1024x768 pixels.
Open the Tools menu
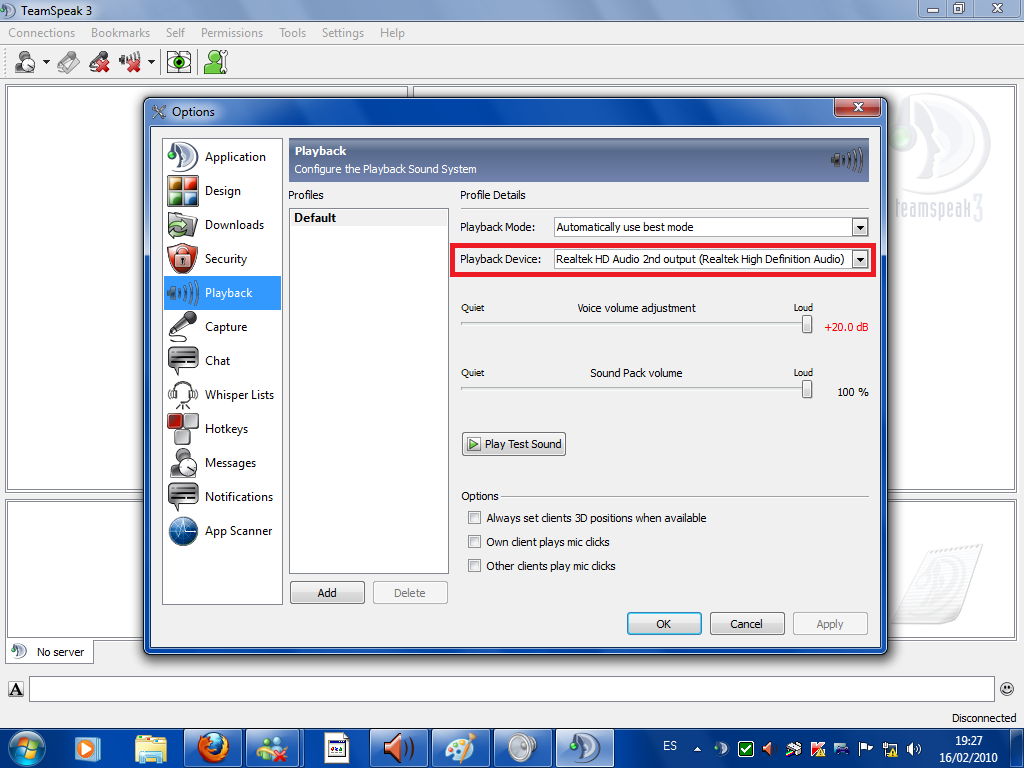pyautogui.click(x=293, y=33)
